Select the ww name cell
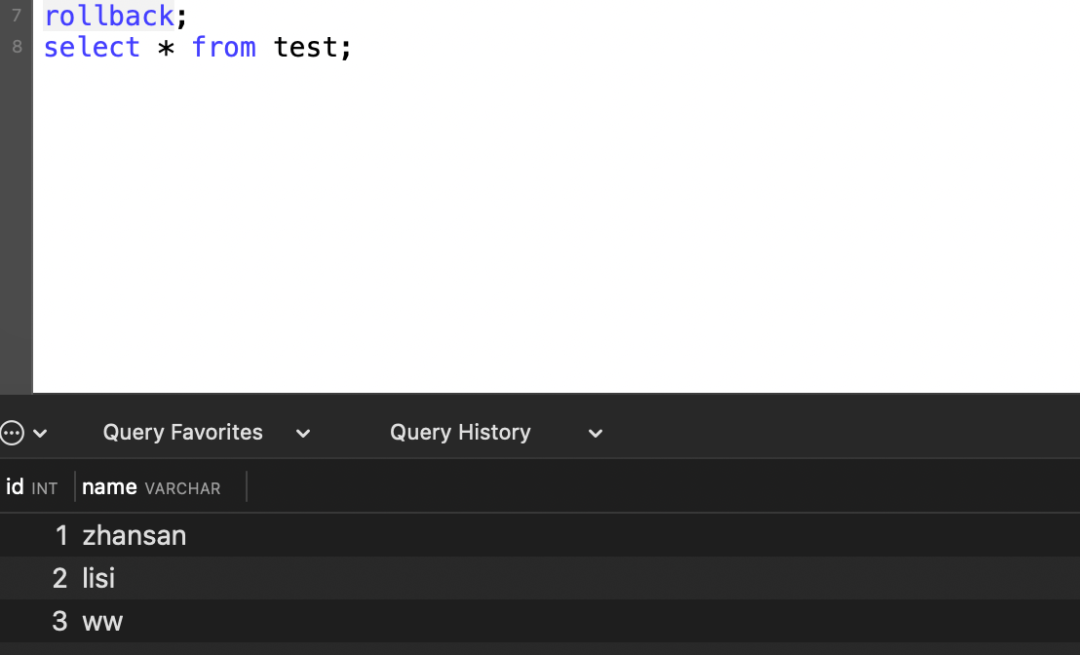 [102, 621]
